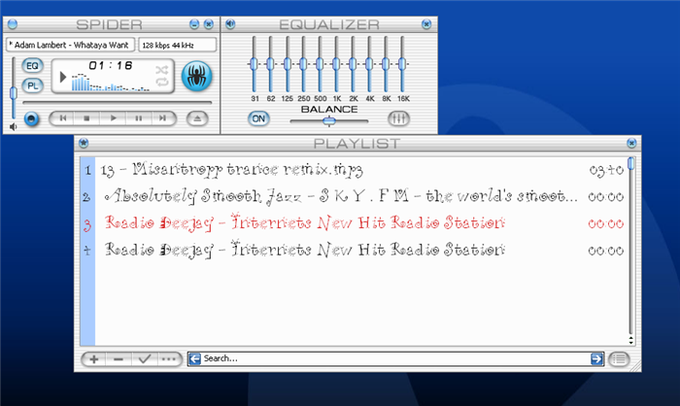Adjust the 4K equalizer band

pyautogui.click(x=369, y=64)
